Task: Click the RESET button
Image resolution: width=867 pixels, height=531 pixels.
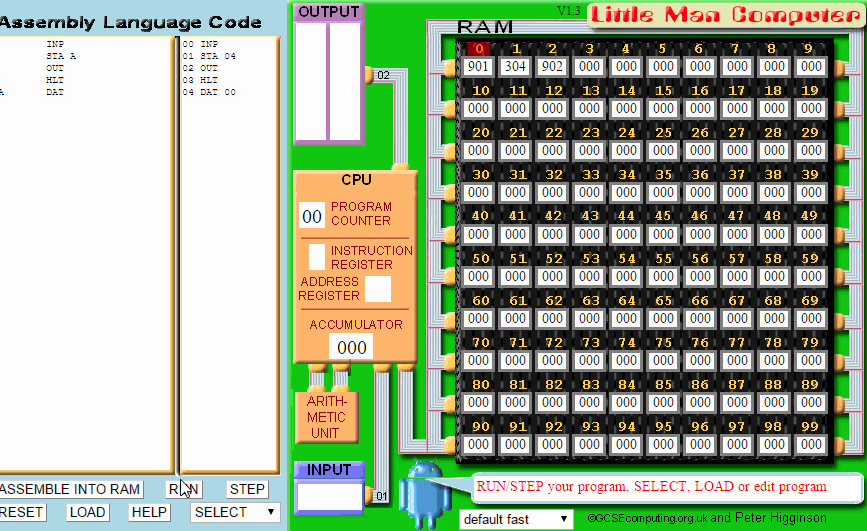Action: 22,512
